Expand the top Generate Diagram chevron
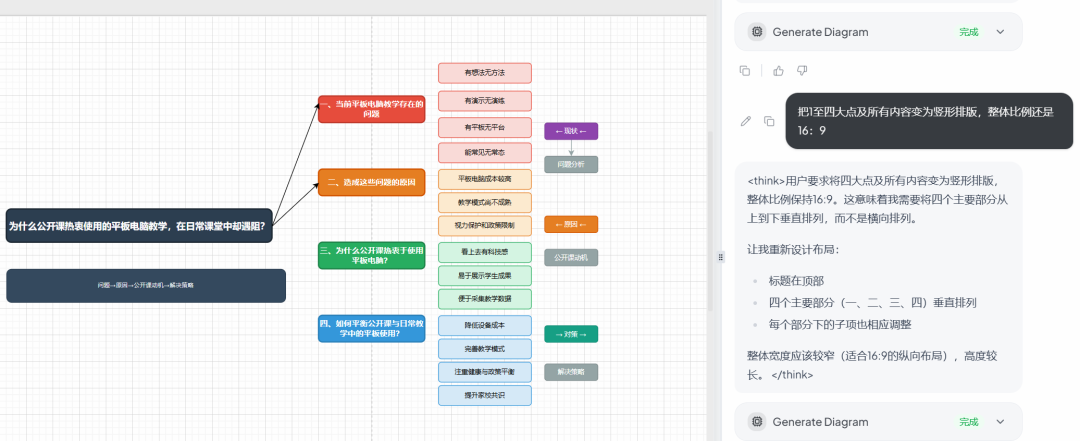 [1000, 32]
